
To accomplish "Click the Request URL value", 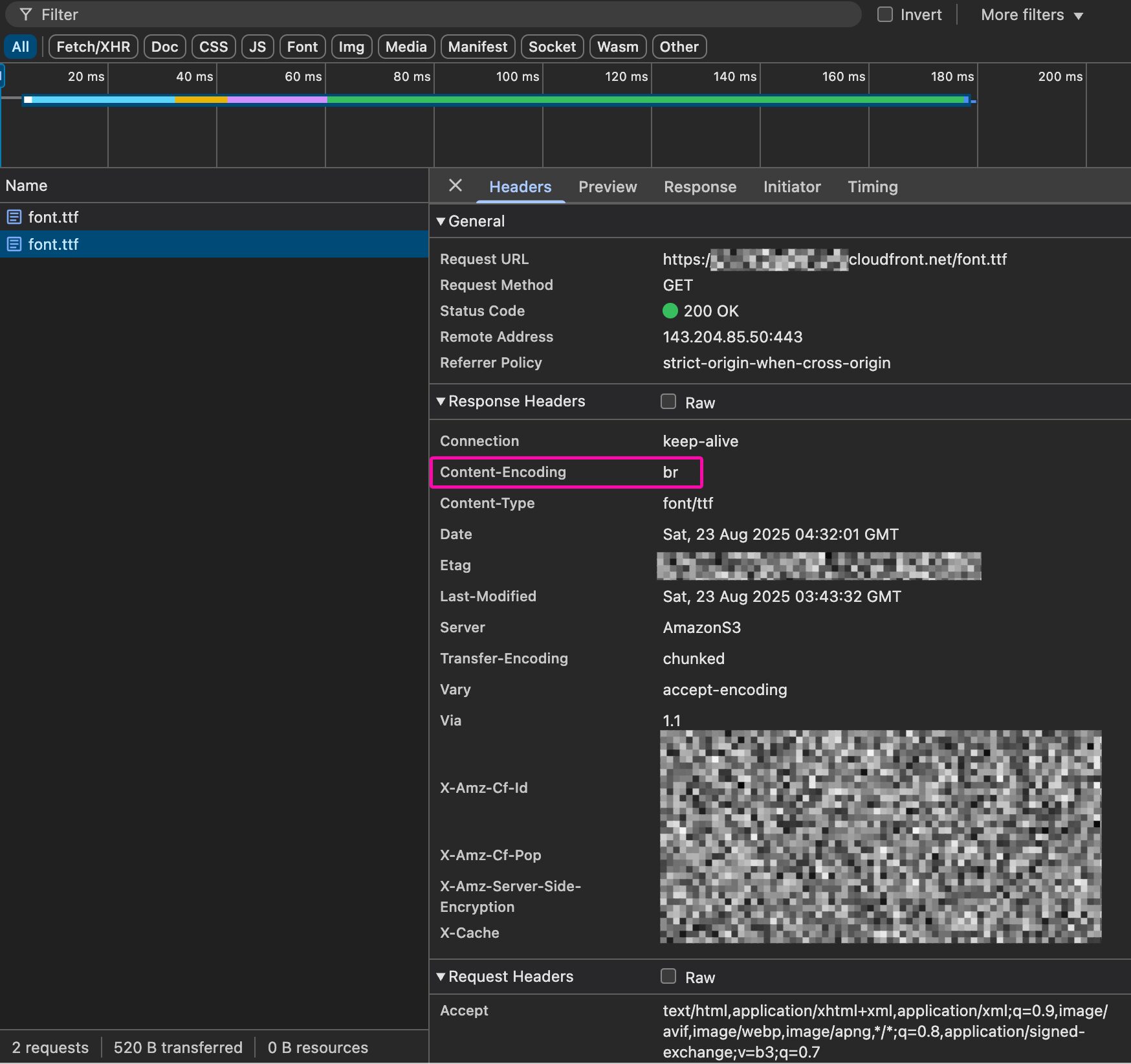I will 835,260.
